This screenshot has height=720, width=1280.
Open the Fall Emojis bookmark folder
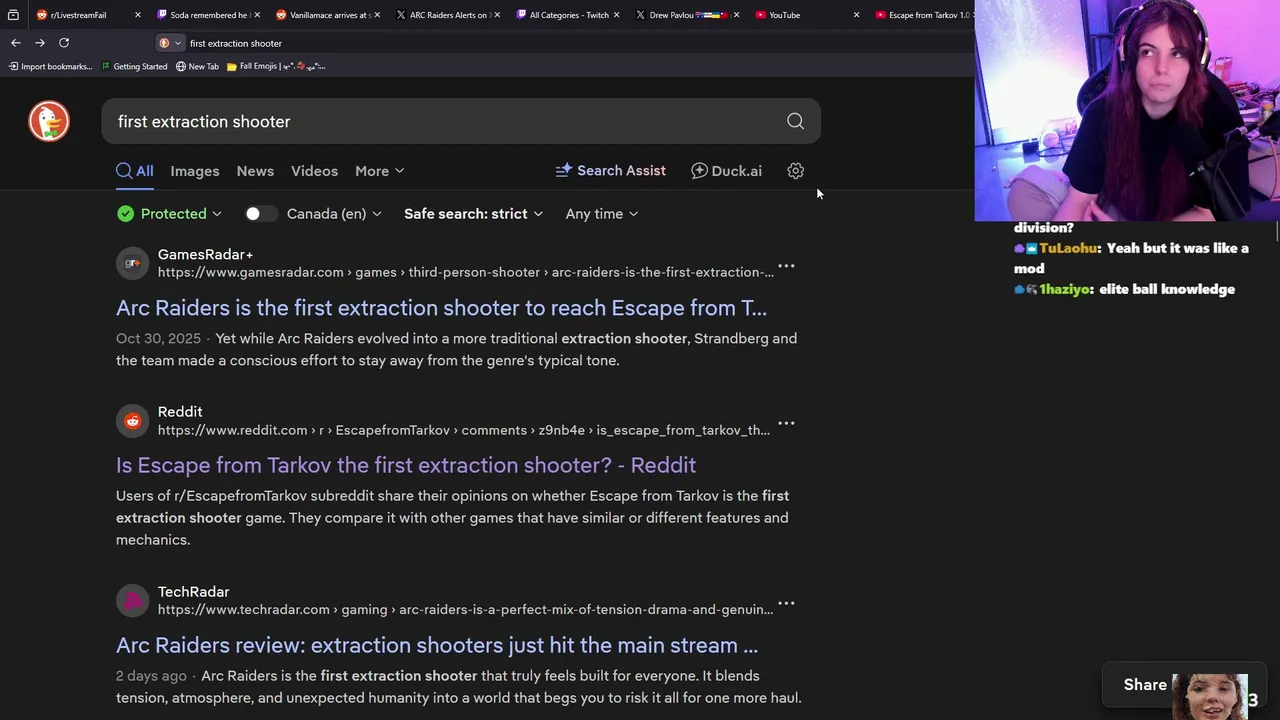pos(276,66)
